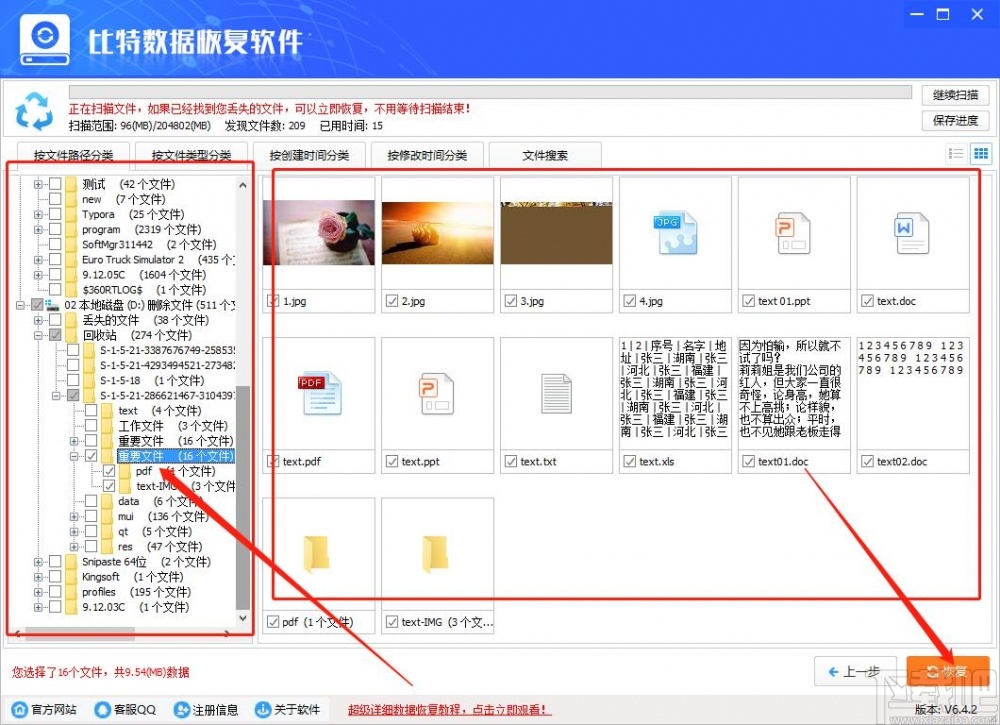Click the recovery software logo
The height and width of the screenshot is (725, 1000).
coord(43,38)
